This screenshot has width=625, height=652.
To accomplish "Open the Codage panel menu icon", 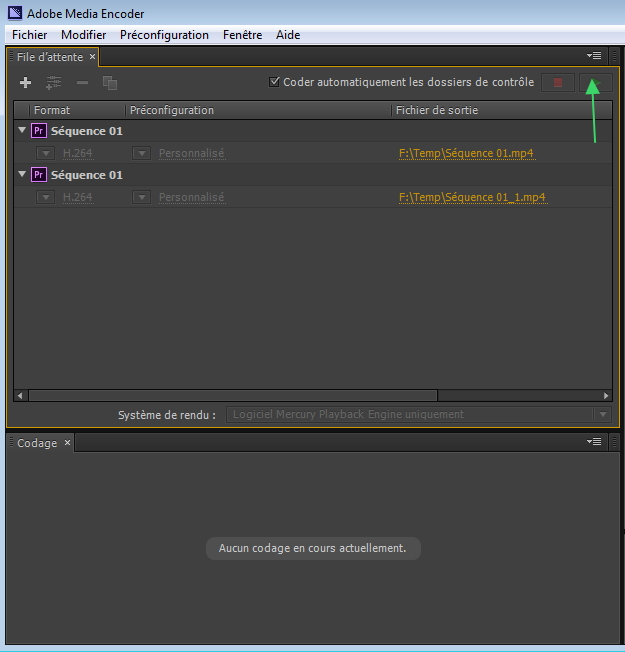I will (594, 442).
